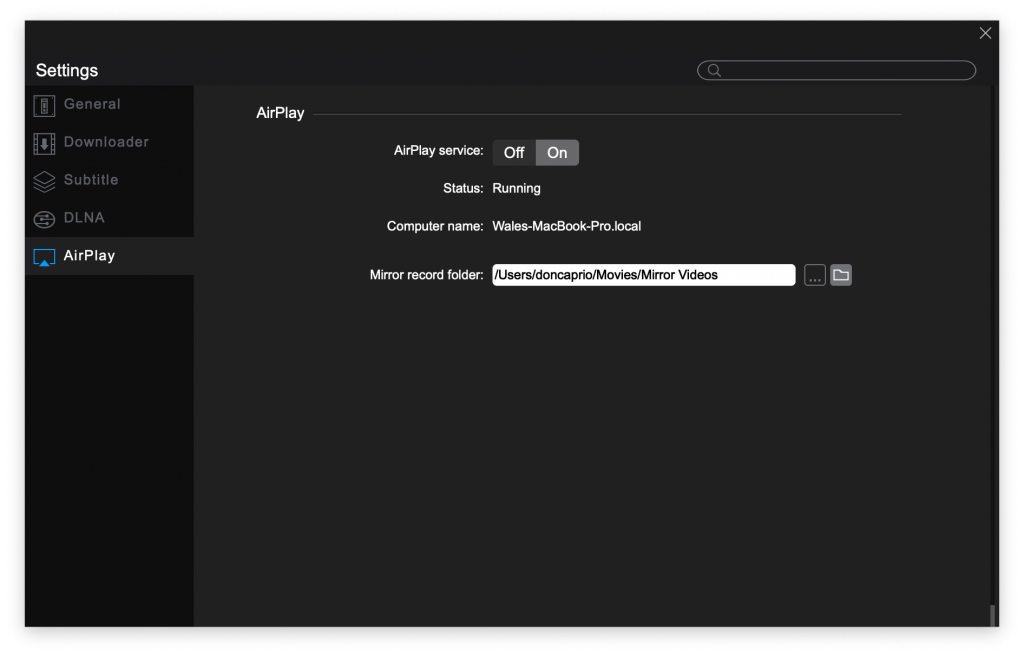Click the settings search field

(x=836, y=71)
